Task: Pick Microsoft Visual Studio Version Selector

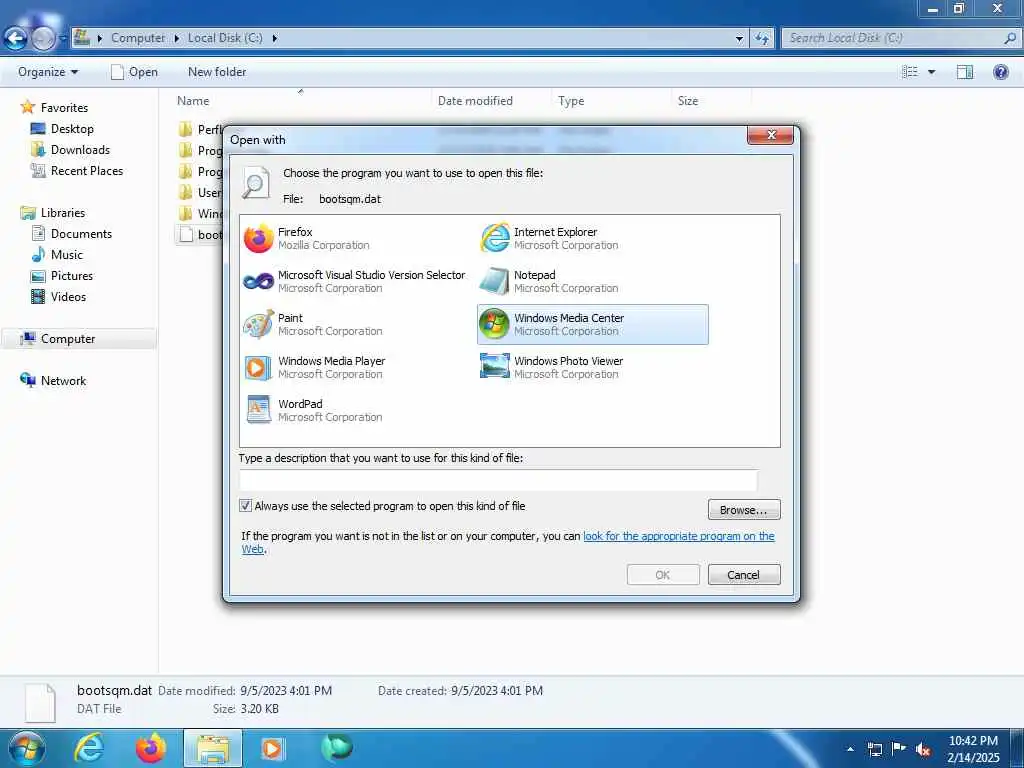Action: (x=355, y=281)
